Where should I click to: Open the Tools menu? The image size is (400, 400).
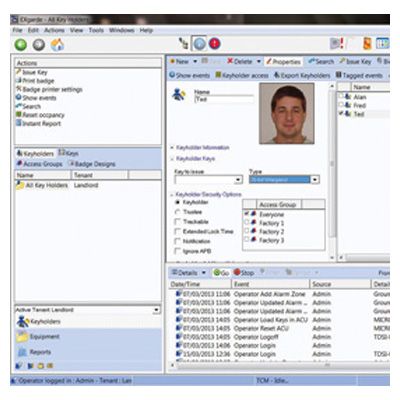click(96, 30)
